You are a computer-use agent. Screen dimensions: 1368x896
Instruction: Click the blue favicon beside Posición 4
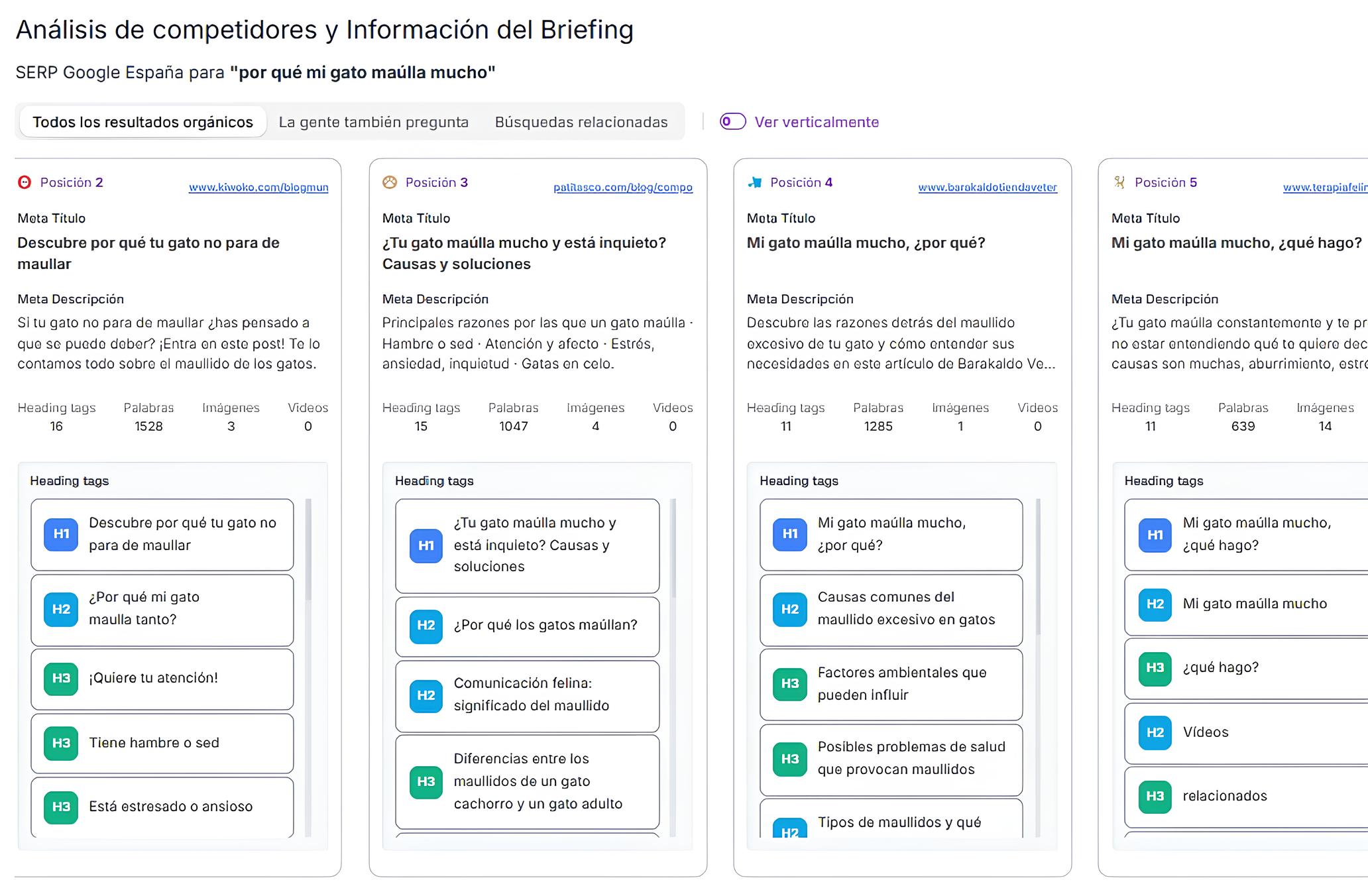tap(754, 182)
